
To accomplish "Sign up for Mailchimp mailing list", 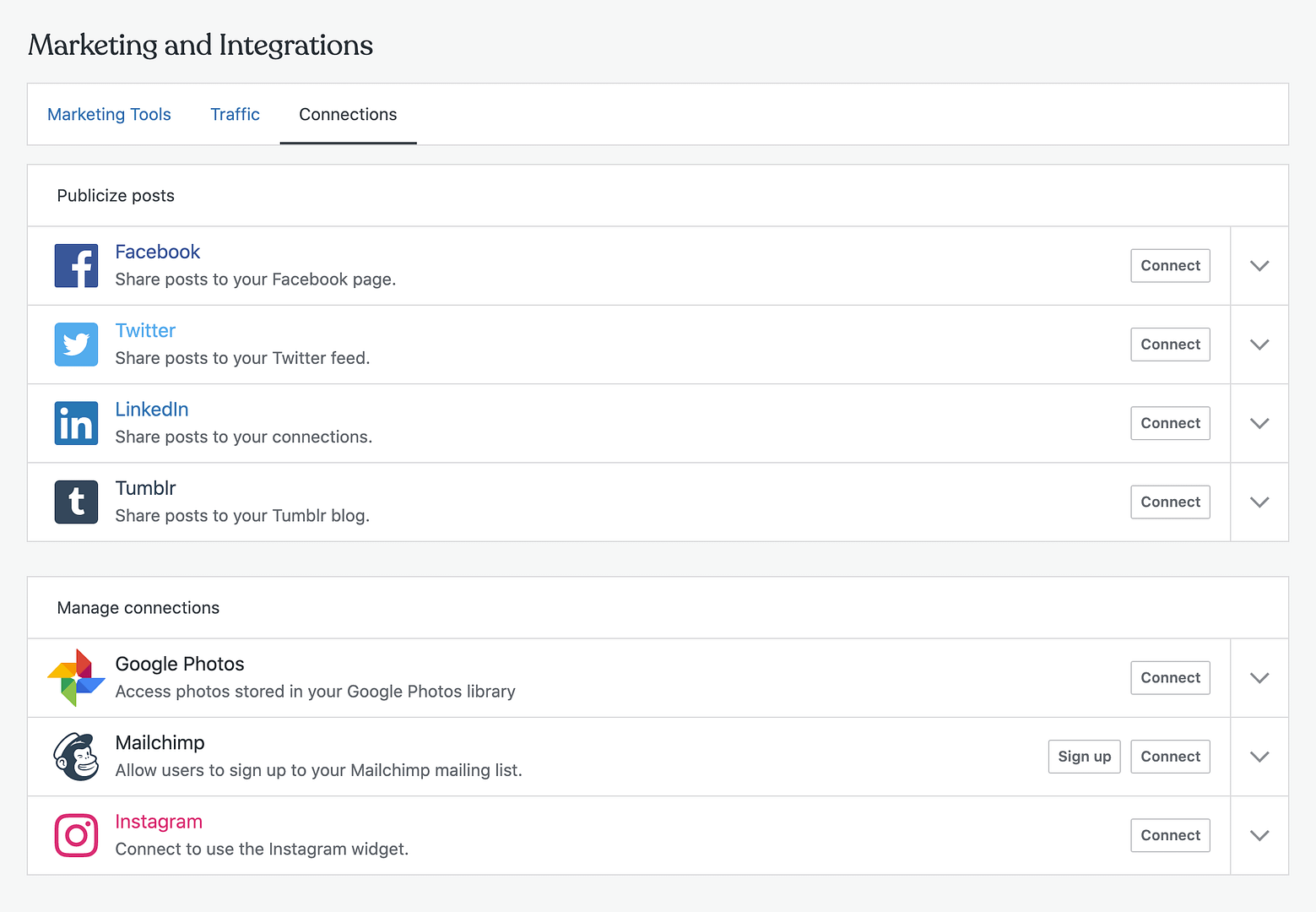I will click(1084, 756).
